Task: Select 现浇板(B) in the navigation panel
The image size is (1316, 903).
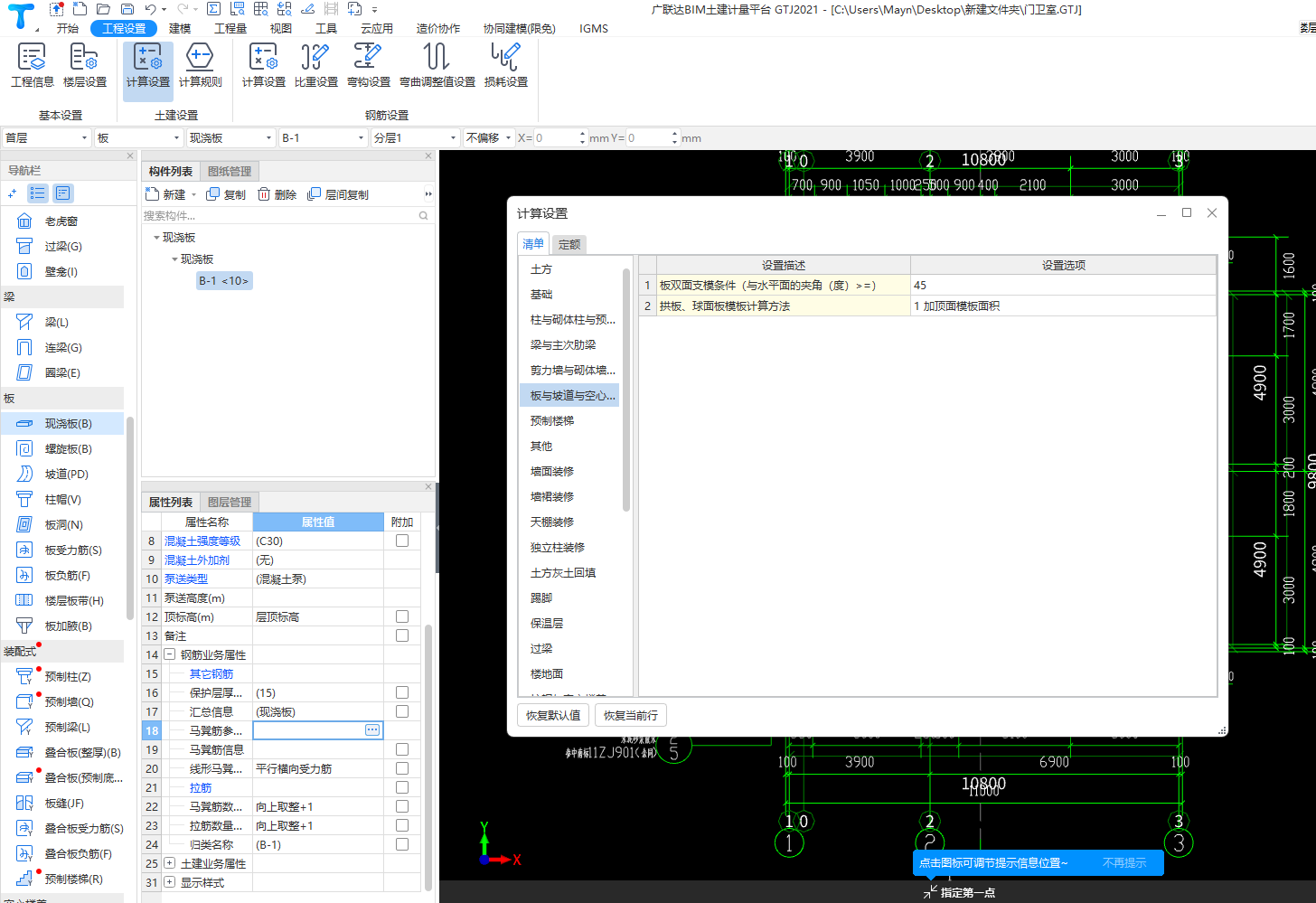Action: click(68, 423)
